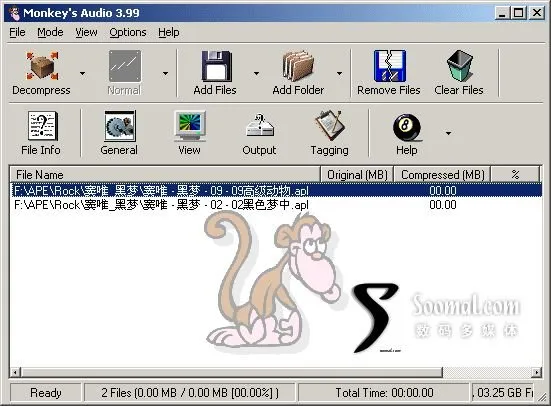Click the 03.25 GB free space status

coord(503,393)
